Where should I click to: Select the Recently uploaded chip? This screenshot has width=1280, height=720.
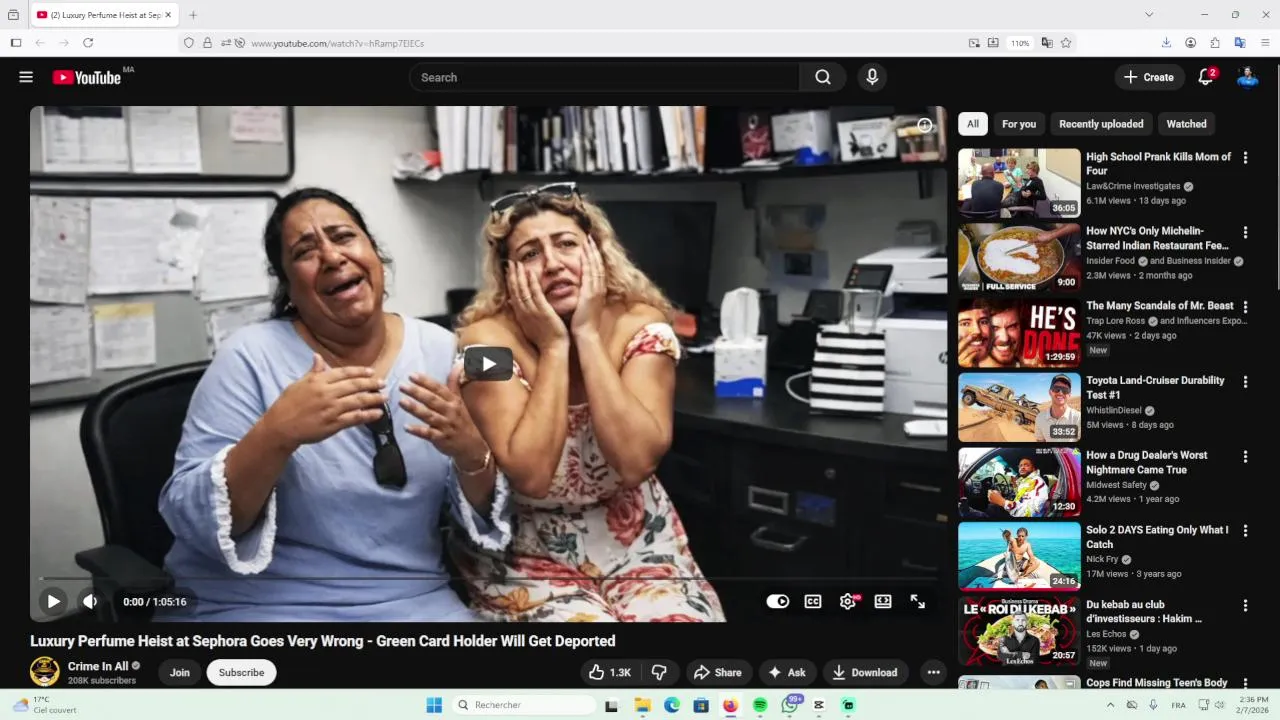click(1101, 124)
